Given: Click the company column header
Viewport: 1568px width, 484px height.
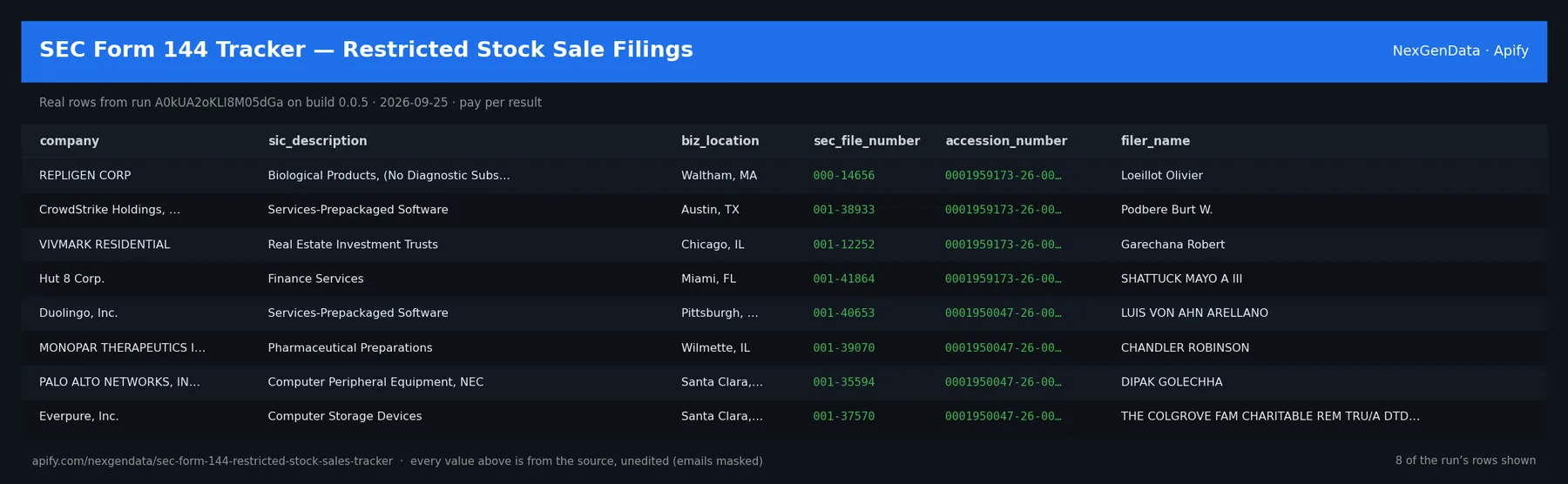Looking at the screenshot, I should [x=69, y=141].
